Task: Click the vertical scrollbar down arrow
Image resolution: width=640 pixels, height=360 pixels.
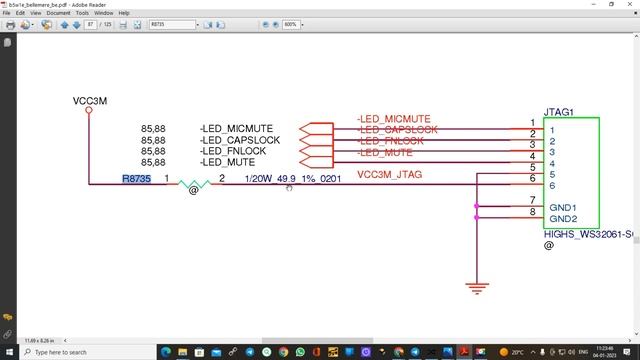Action: pyautogui.click(x=636, y=334)
